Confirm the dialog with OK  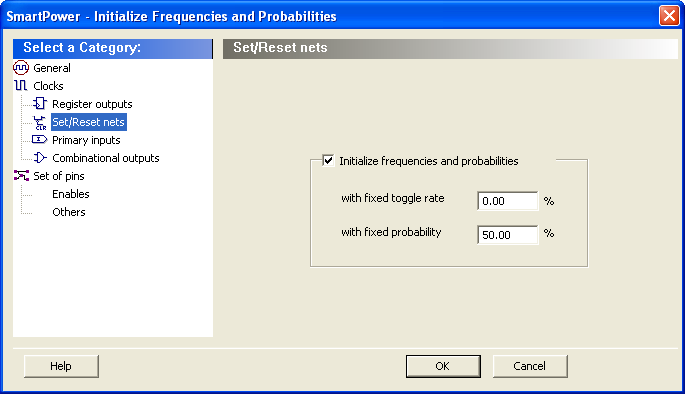click(443, 366)
